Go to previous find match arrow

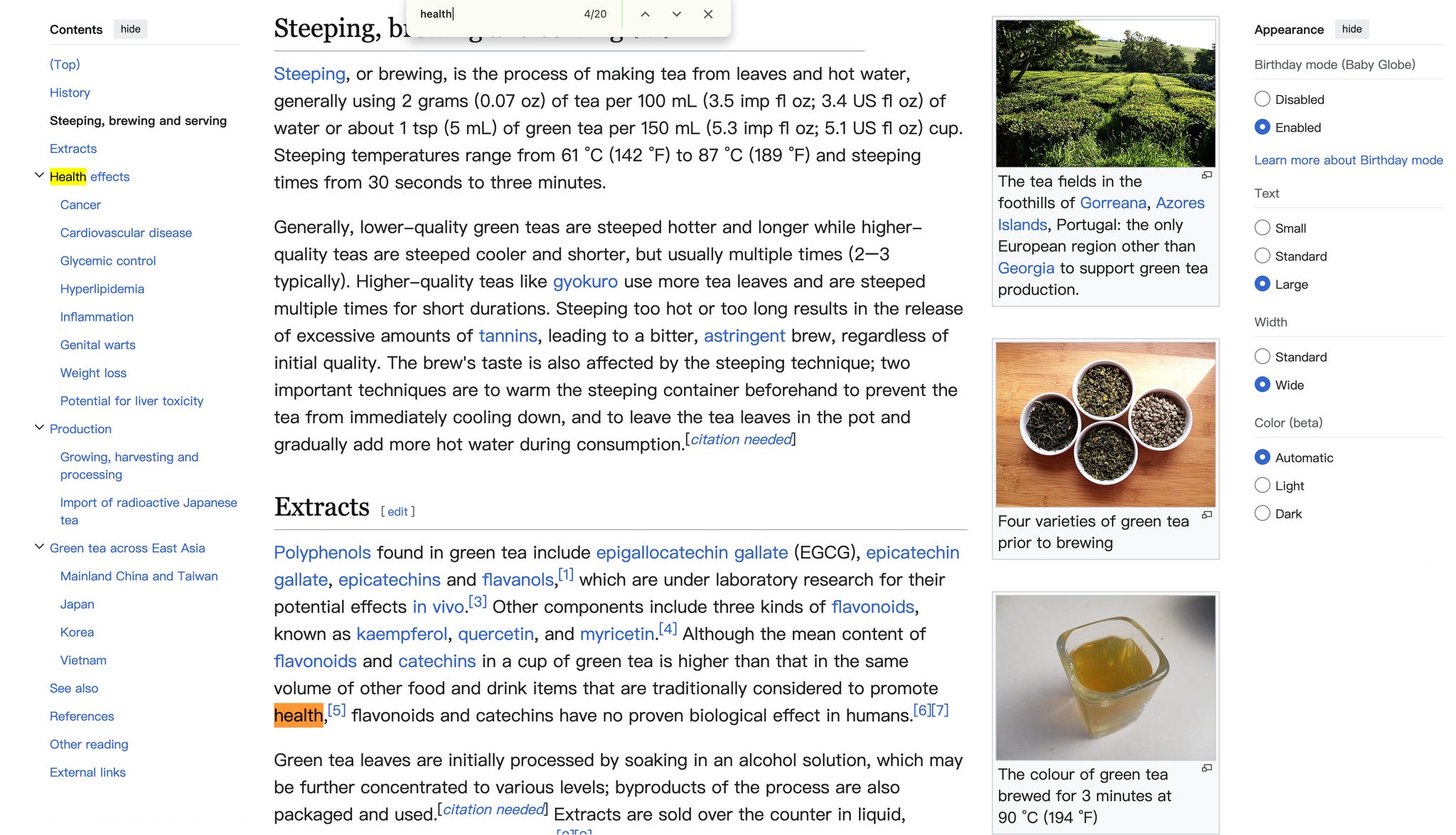645,14
